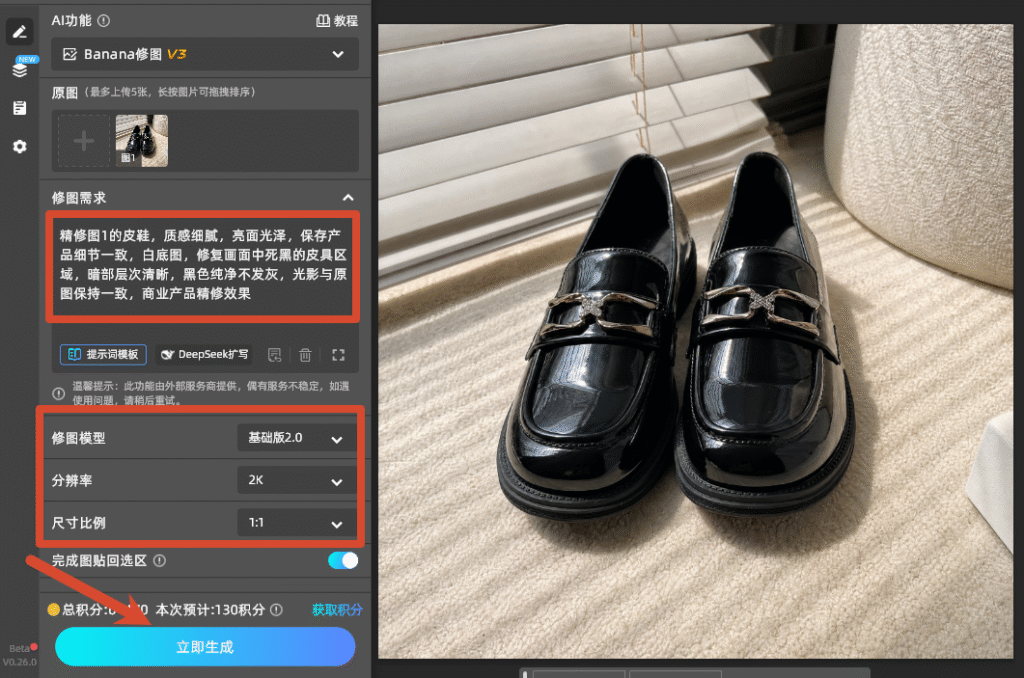The height and width of the screenshot is (678, 1024).
Task: Click info icon next to 本次预计:130积分
Action: coord(276,610)
